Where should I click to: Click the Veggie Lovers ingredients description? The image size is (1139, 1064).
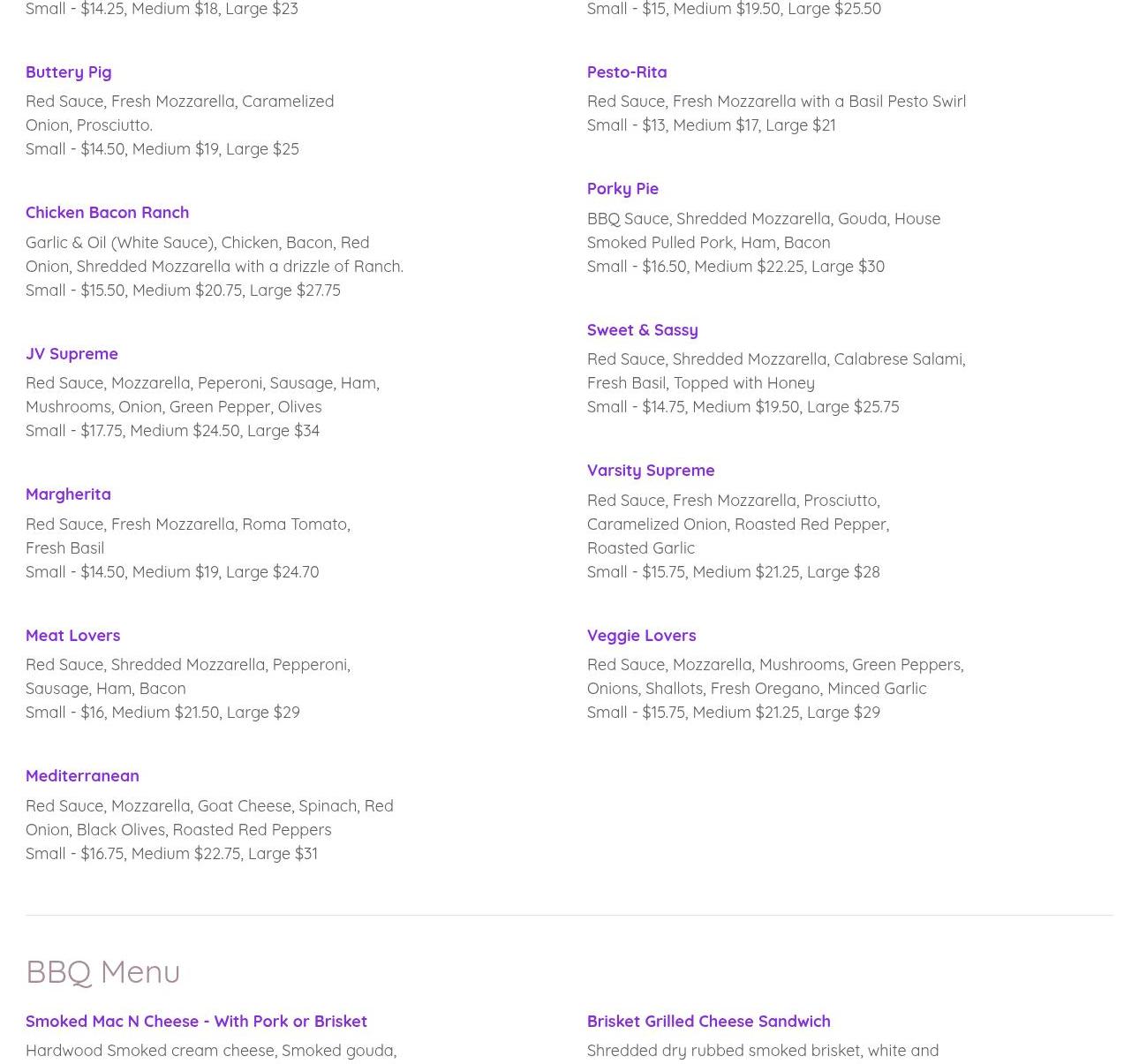774,676
